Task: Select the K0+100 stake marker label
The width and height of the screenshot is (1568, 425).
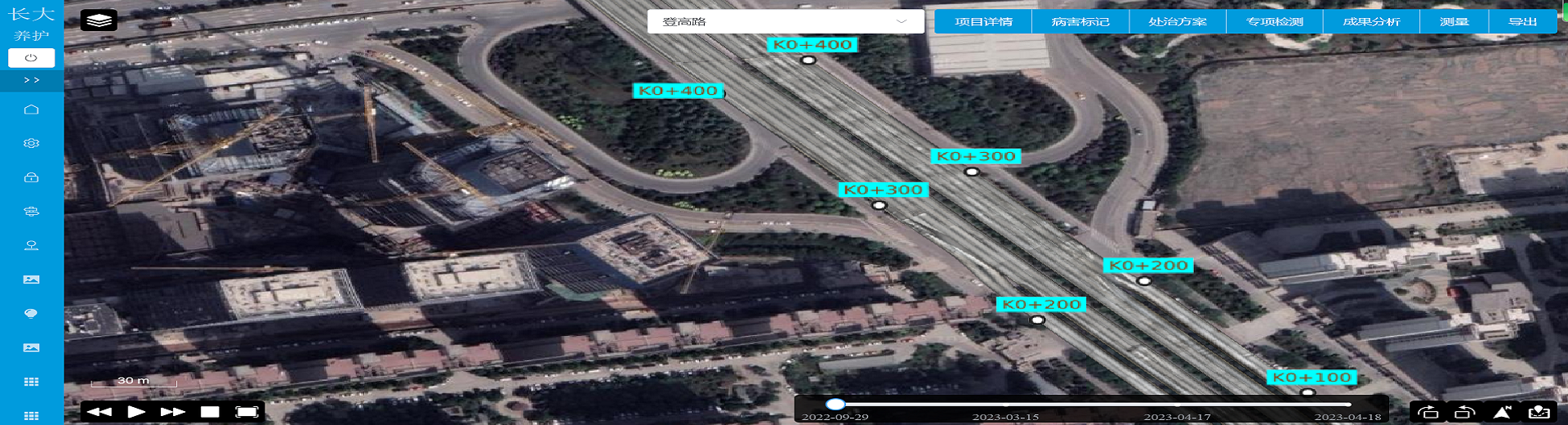Action: click(x=1312, y=377)
